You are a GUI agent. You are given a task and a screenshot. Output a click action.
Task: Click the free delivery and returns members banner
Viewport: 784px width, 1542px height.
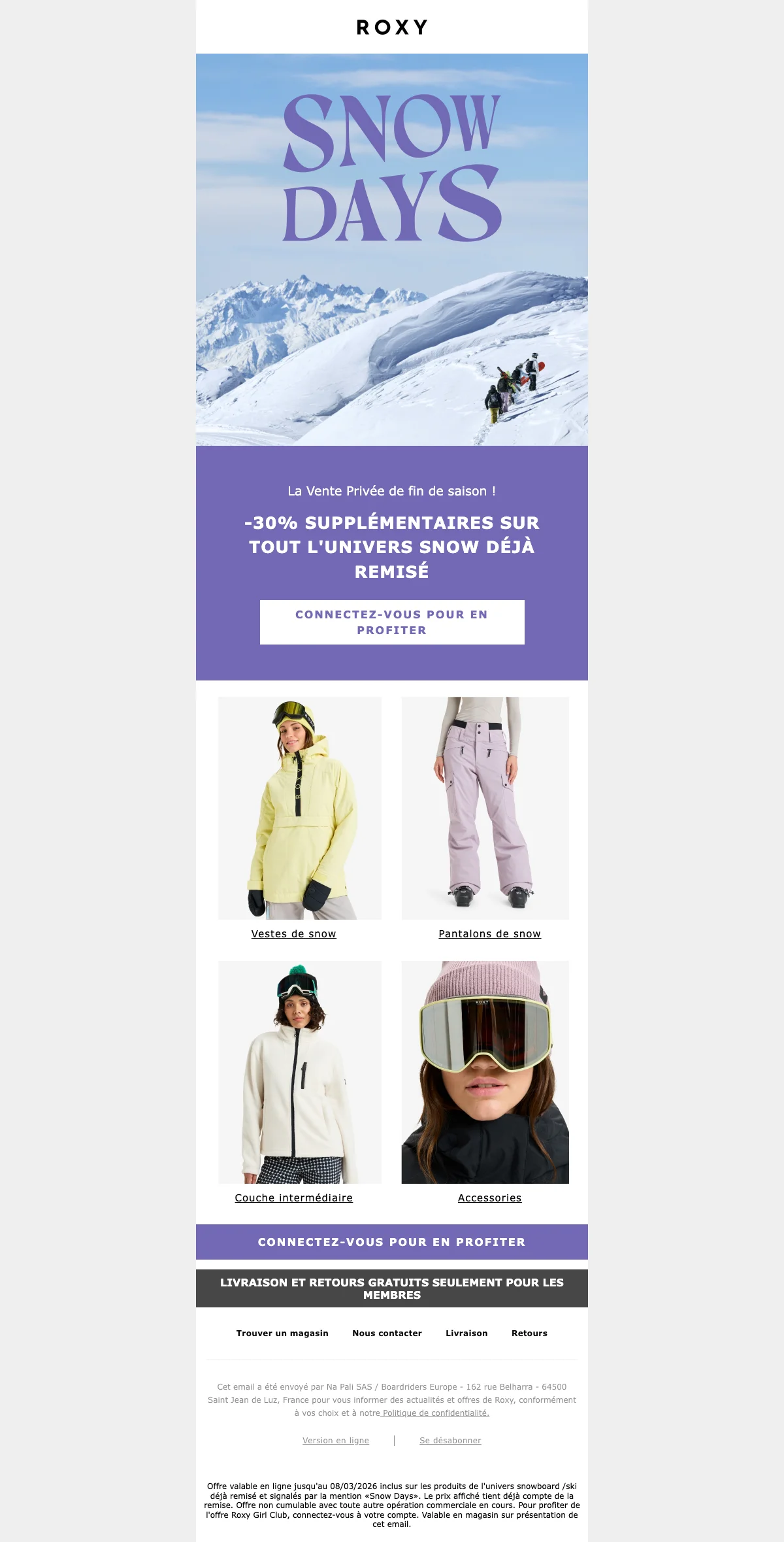392,1288
